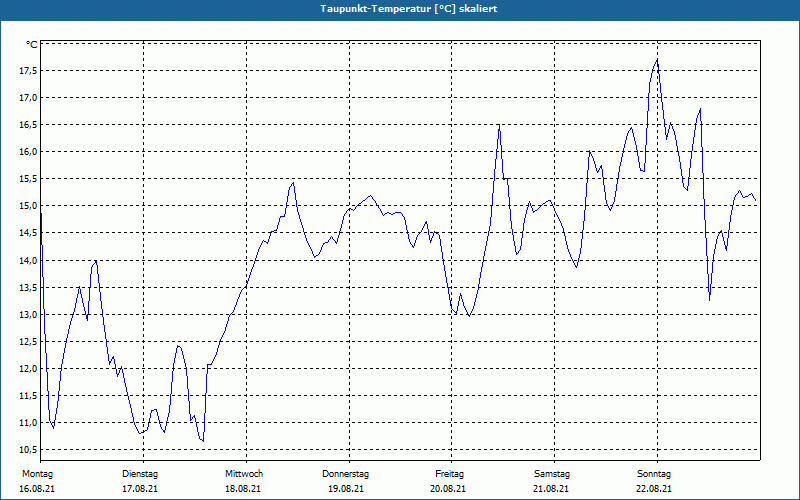Click the 17,5 y-axis label
The image size is (800, 500).
28,70
